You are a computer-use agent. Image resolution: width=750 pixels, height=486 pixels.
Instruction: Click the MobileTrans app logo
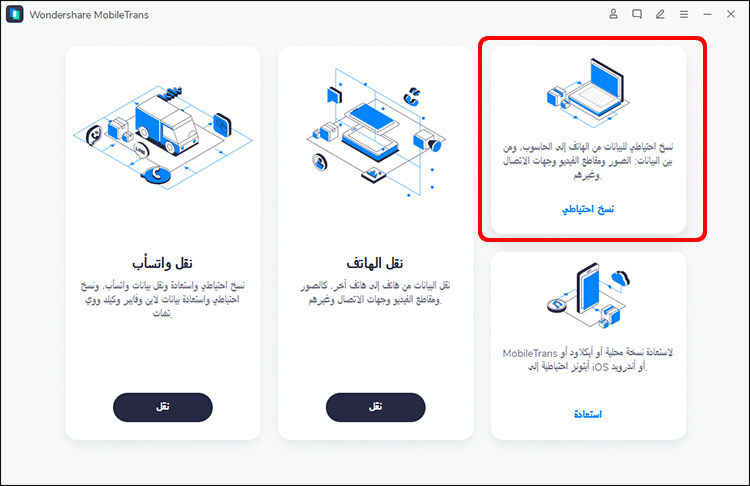coord(15,14)
